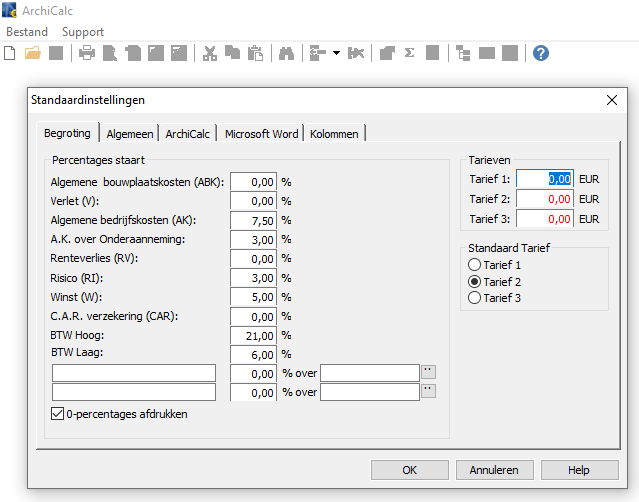Click the Renteverlies (RV) percentage field
The height and width of the screenshot is (502, 639).
(x=253, y=259)
